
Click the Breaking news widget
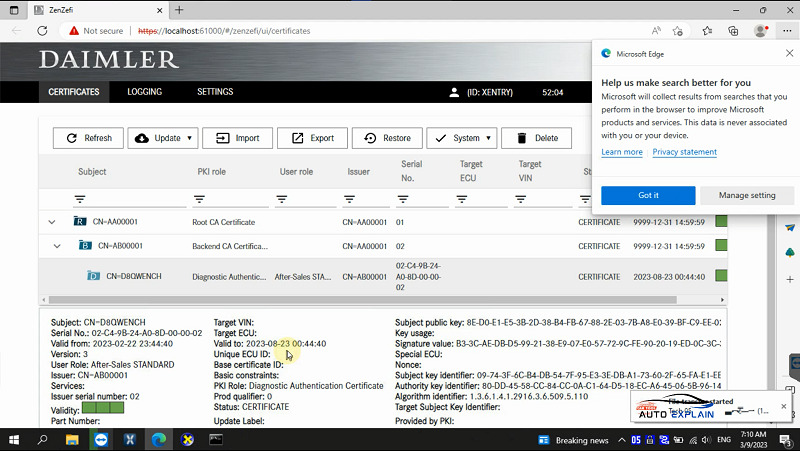pos(574,440)
